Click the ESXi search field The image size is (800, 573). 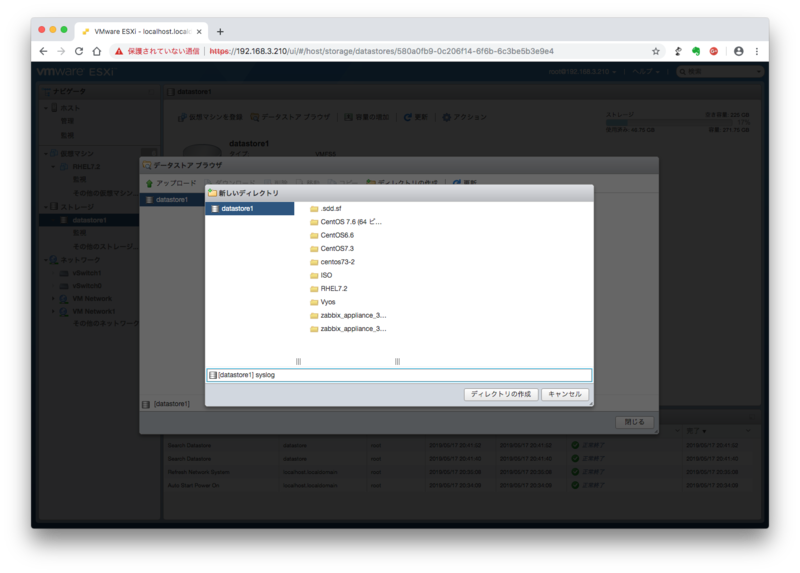(x=719, y=71)
